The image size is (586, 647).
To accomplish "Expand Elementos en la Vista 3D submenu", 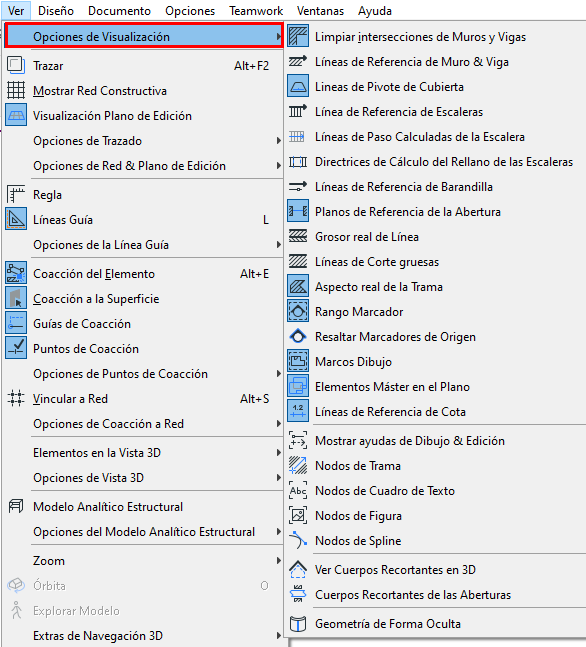I will coord(143,453).
